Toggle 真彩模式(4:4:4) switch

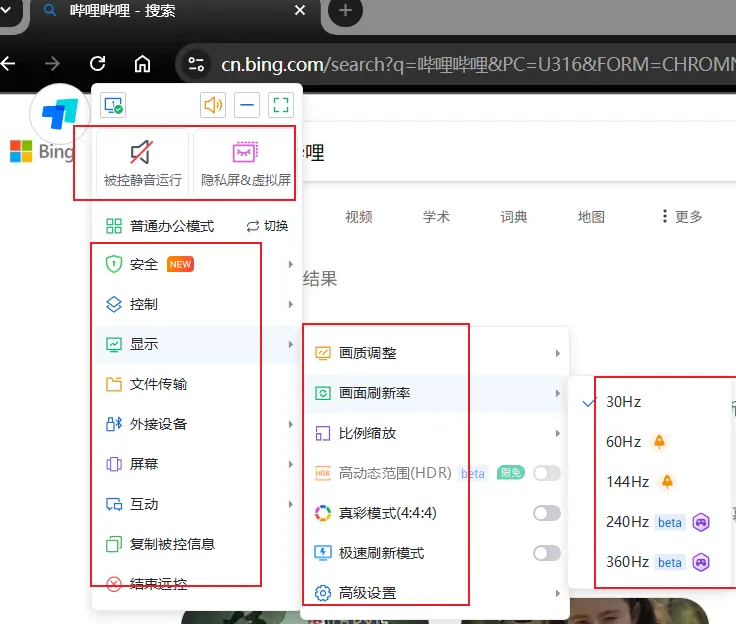547,513
